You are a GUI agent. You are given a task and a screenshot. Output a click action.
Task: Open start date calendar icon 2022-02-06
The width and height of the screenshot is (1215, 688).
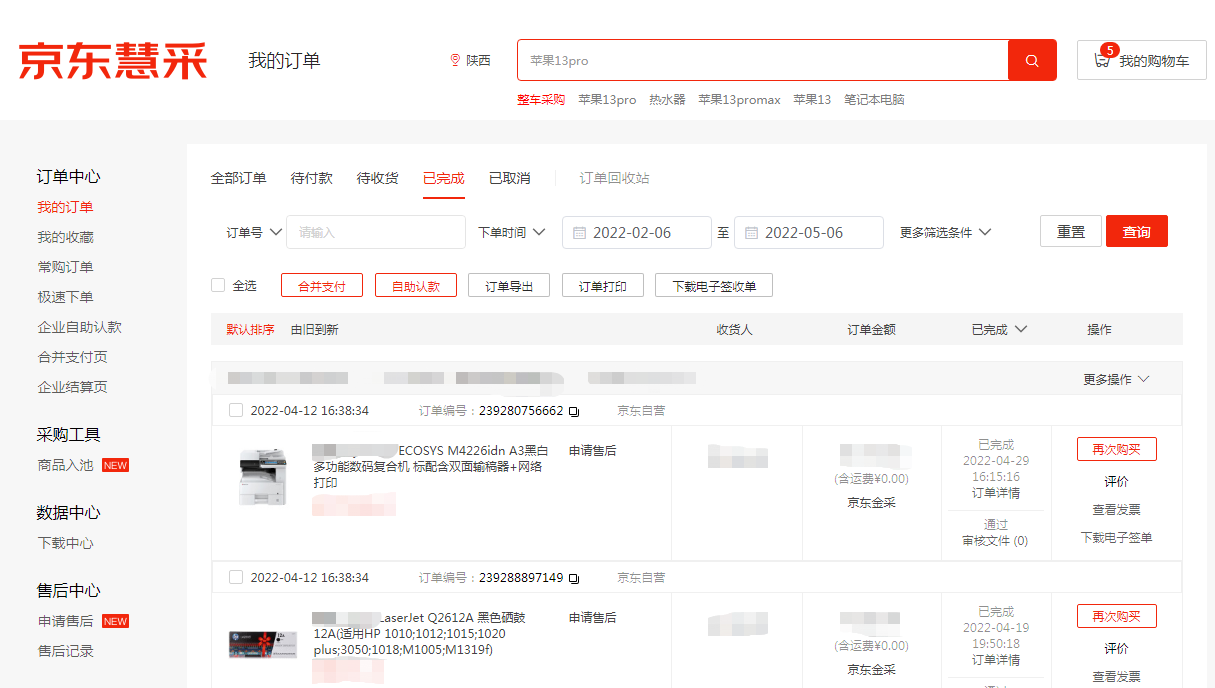point(579,233)
